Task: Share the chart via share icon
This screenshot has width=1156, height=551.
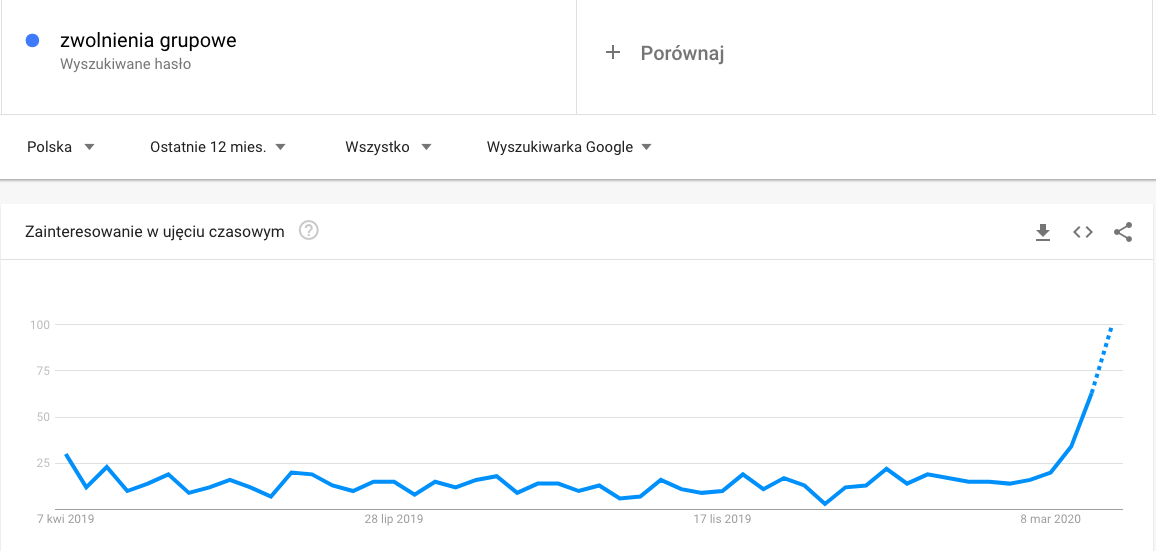Action: pyautogui.click(x=1123, y=232)
